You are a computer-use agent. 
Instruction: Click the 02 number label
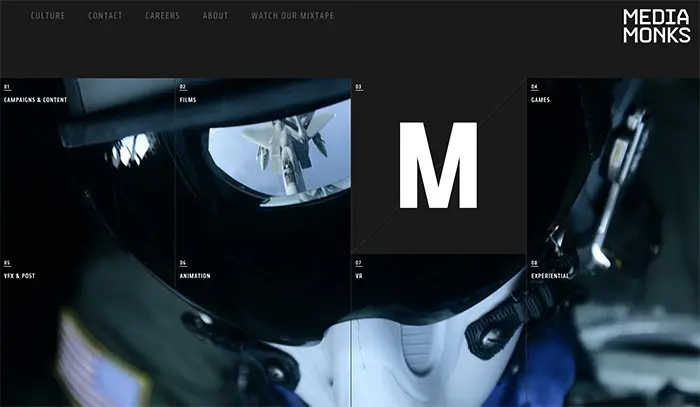(183, 87)
